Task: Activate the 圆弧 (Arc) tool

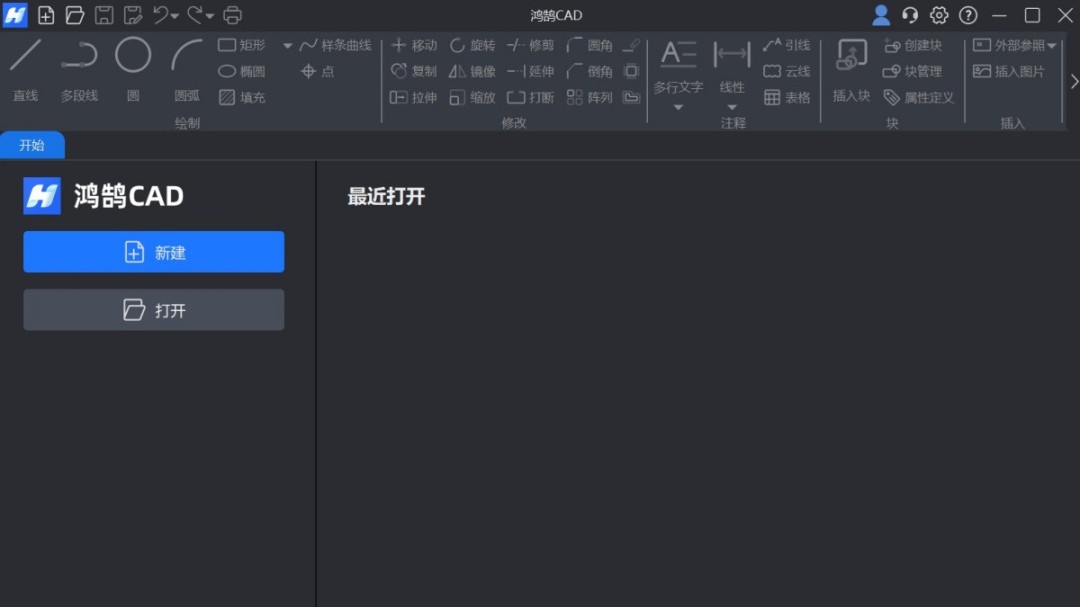Action: click(186, 63)
